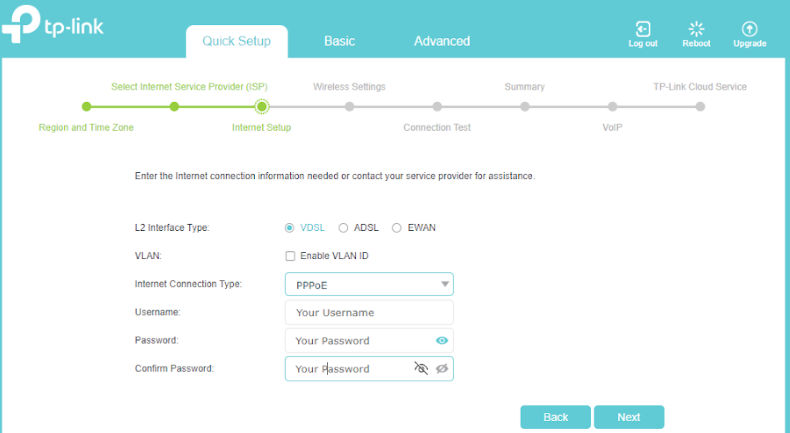The width and height of the screenshot is (790, 433).
Task: Select the VDSL radio button
Action: coord(289,228)
